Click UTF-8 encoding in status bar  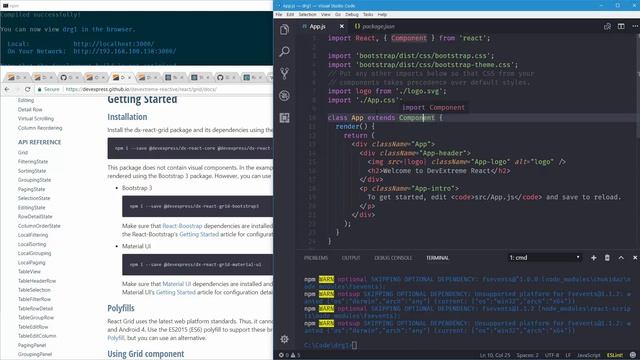click(x=552, y=355)
